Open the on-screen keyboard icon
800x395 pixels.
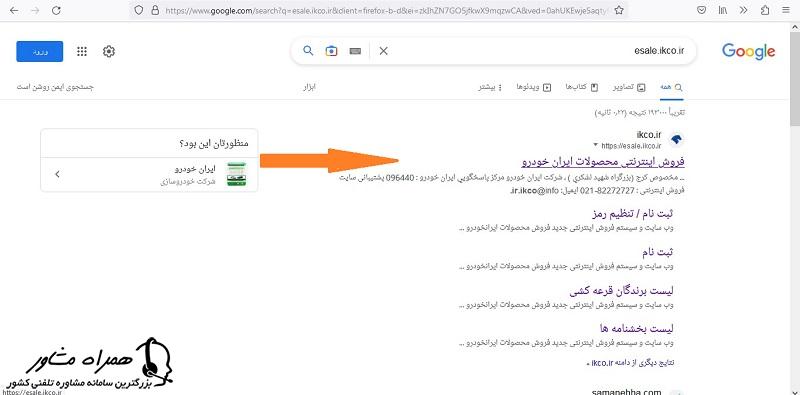point(356,51)
